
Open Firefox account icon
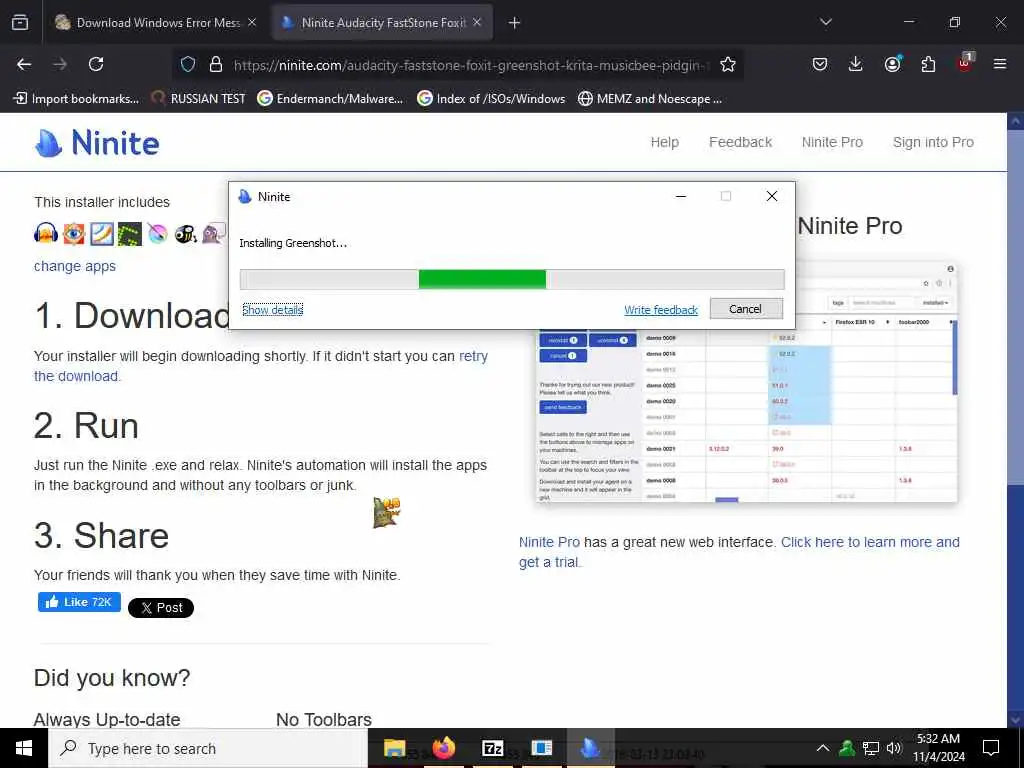click(892, 64)
